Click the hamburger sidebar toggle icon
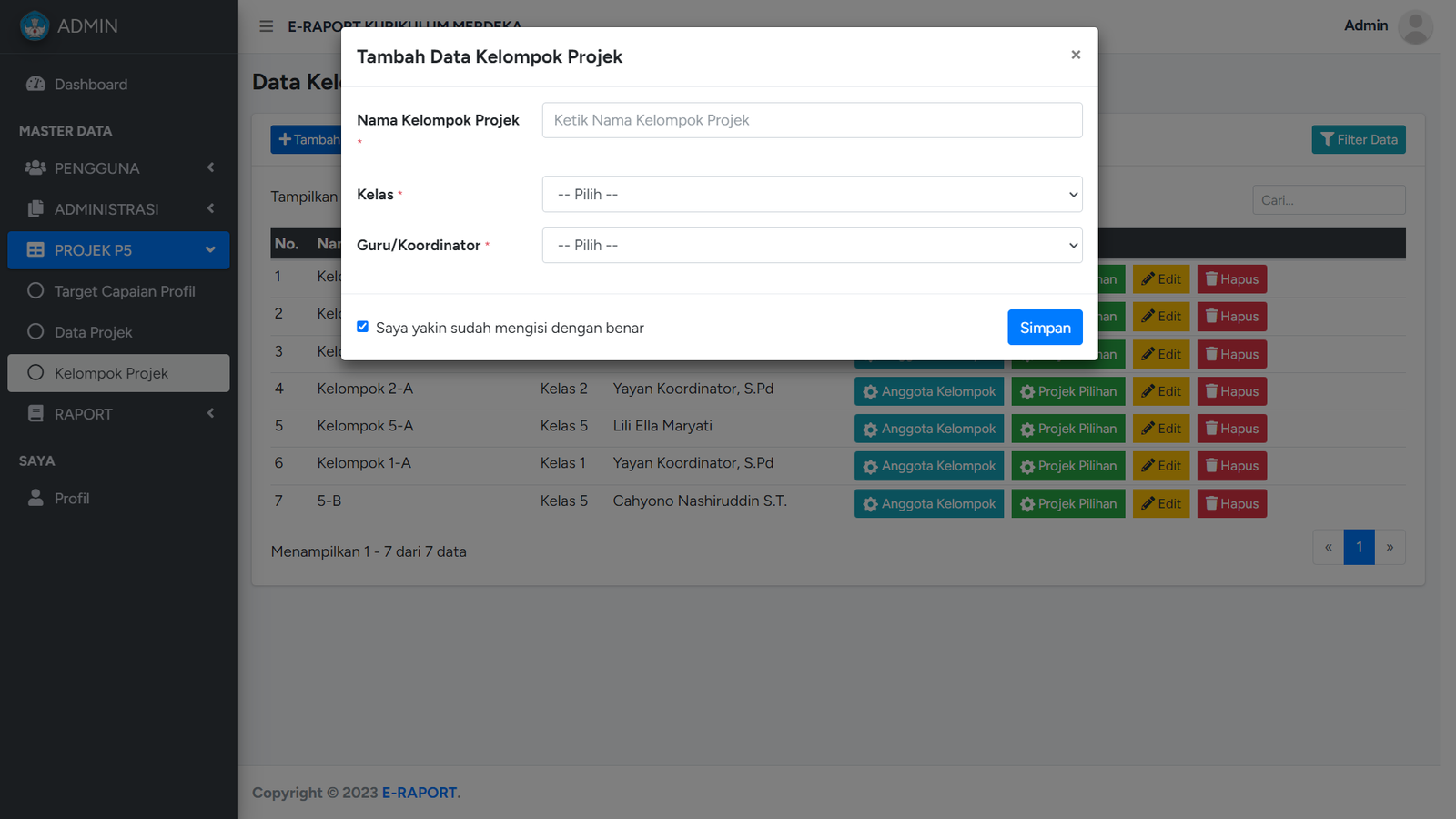The image size is (1456, 819). click(266, 26)
